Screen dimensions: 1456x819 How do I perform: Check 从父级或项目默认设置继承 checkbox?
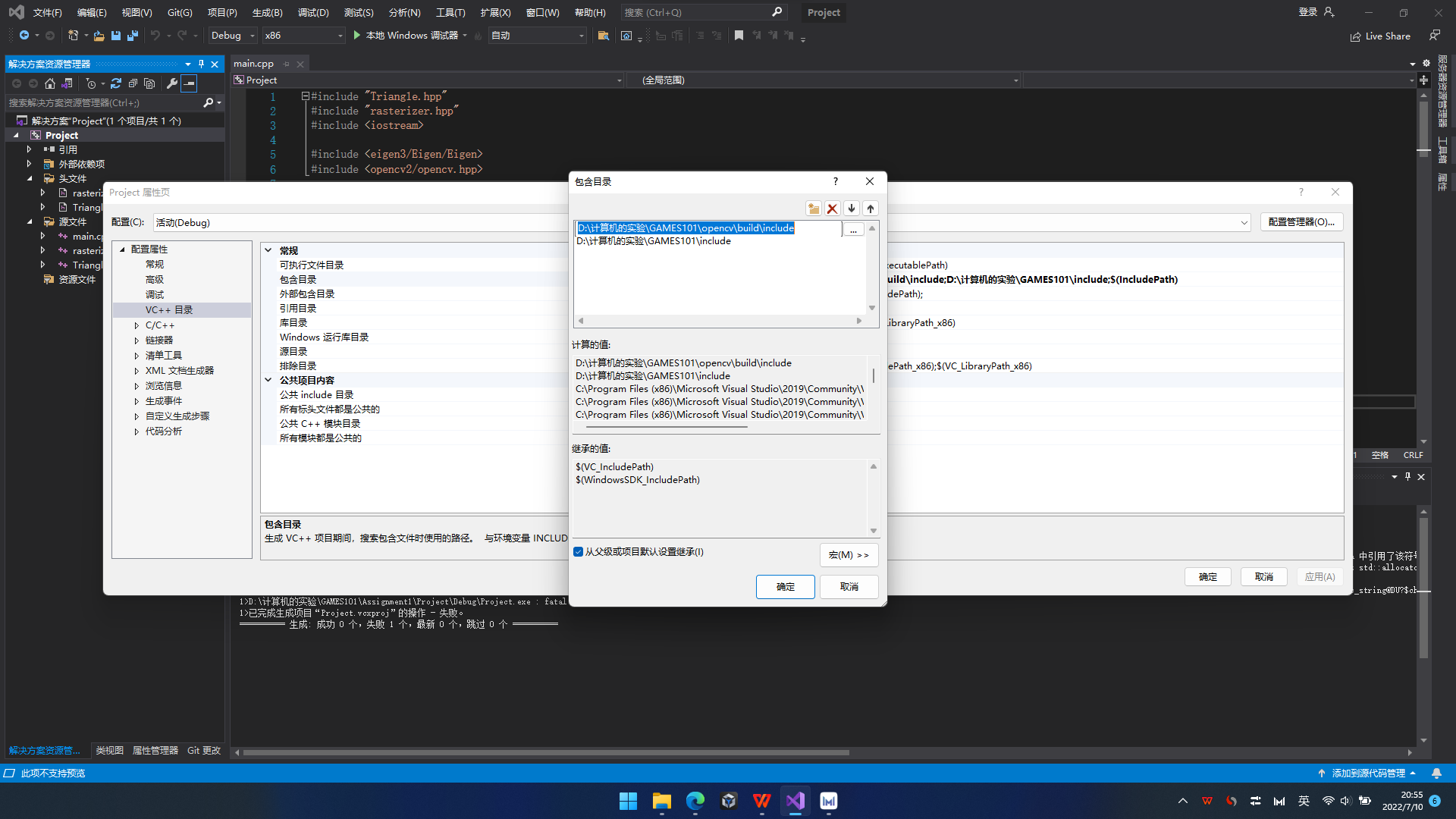tap(579, 552)
